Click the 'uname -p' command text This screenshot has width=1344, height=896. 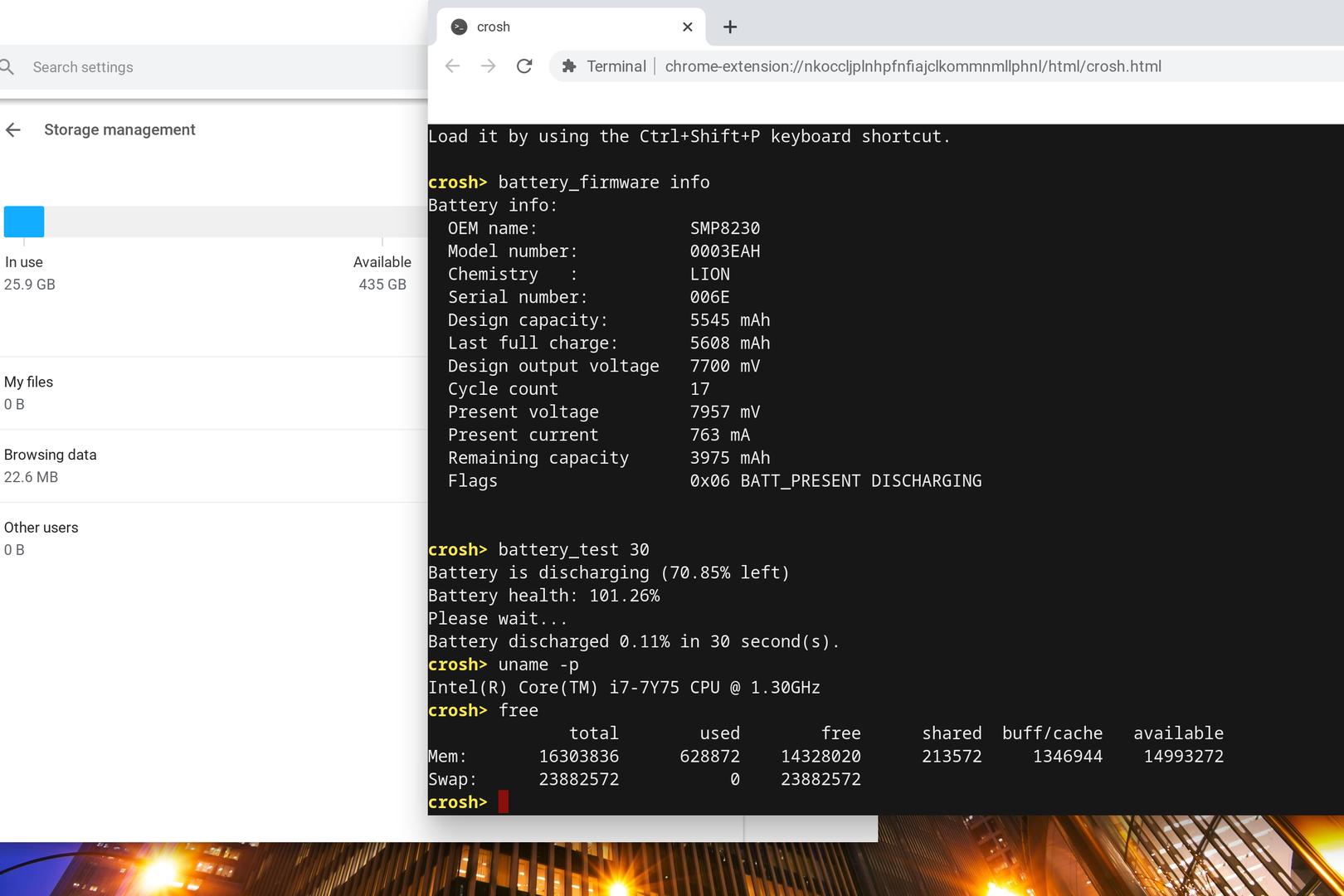pos(538,665)
